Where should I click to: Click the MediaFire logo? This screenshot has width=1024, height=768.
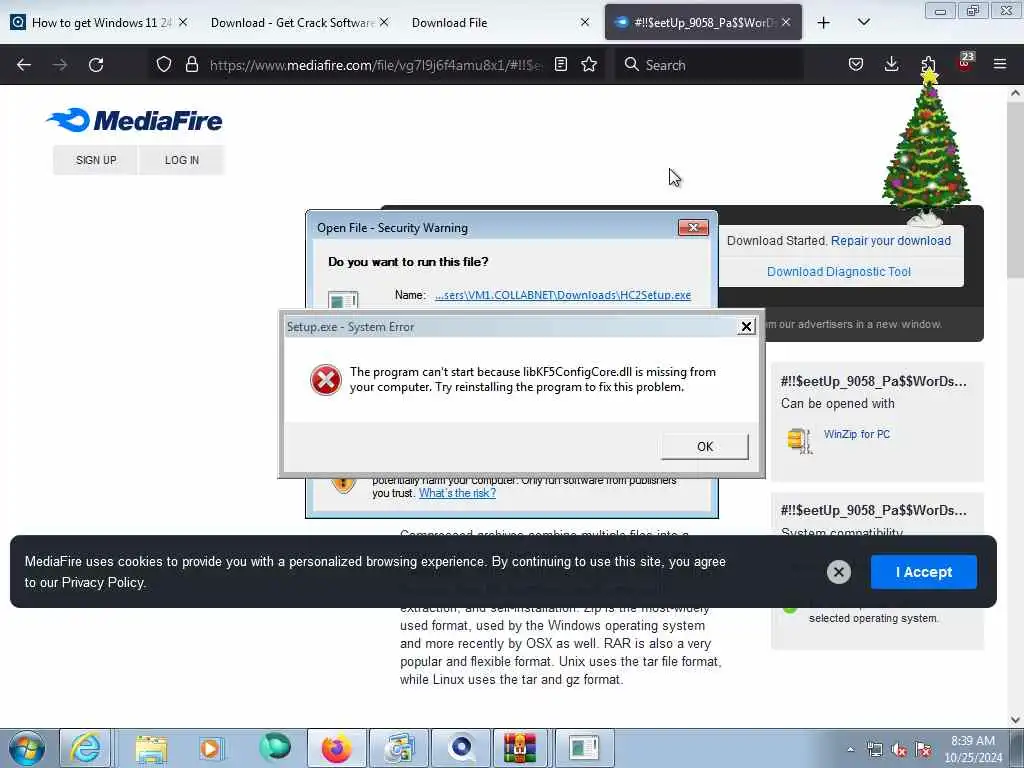coord(135,120)
